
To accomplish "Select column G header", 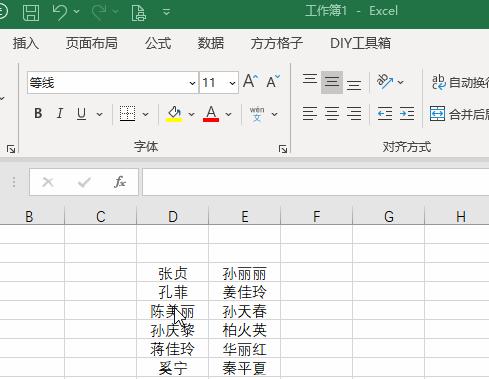I will (x=389, y=217).
